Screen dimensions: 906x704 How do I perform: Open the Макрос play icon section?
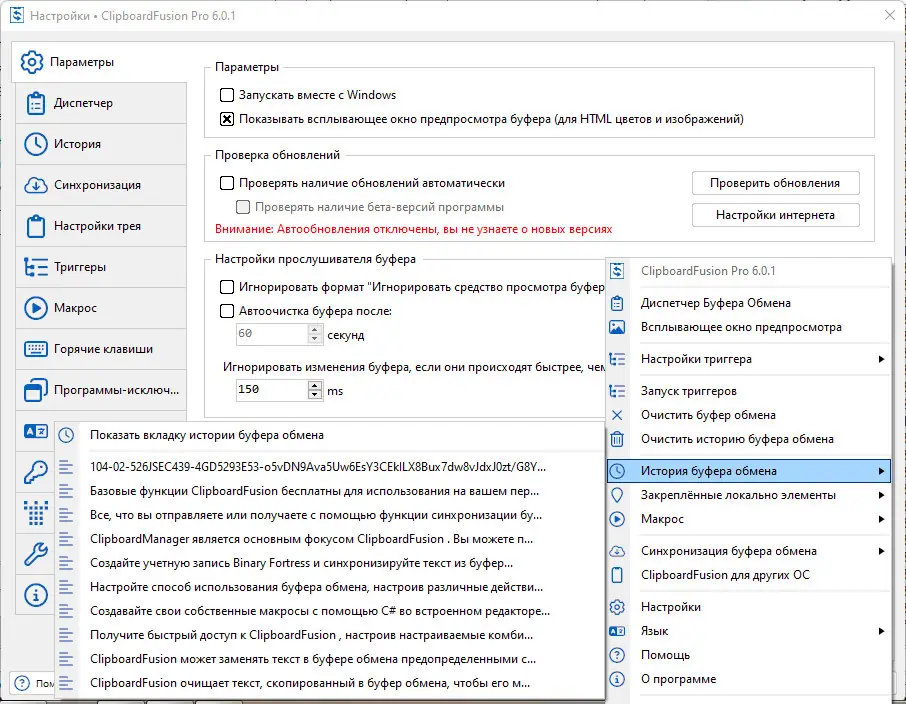[x=35, y=308]
